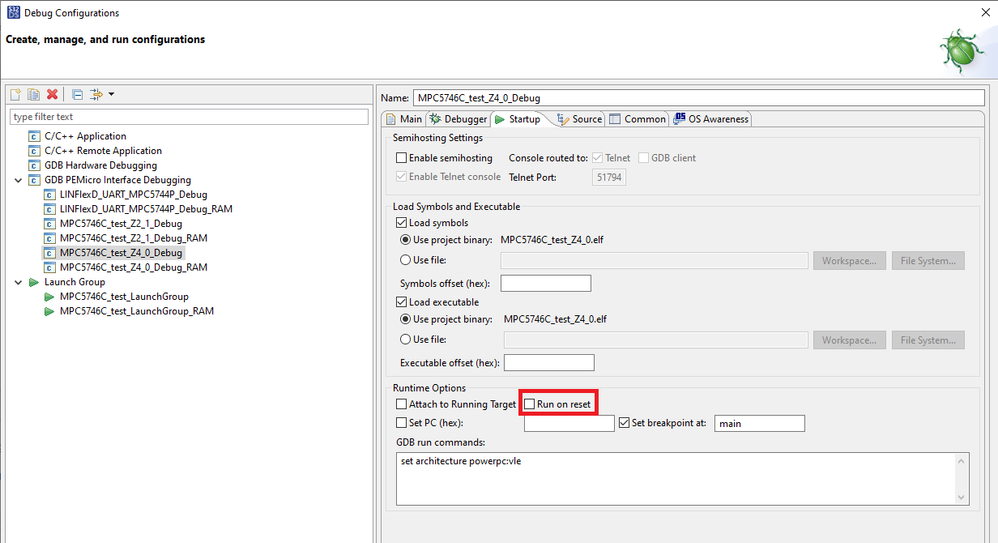The image size is (998, 543).
Task: Collapse all tree items toolbar icon
Action: 77,94
